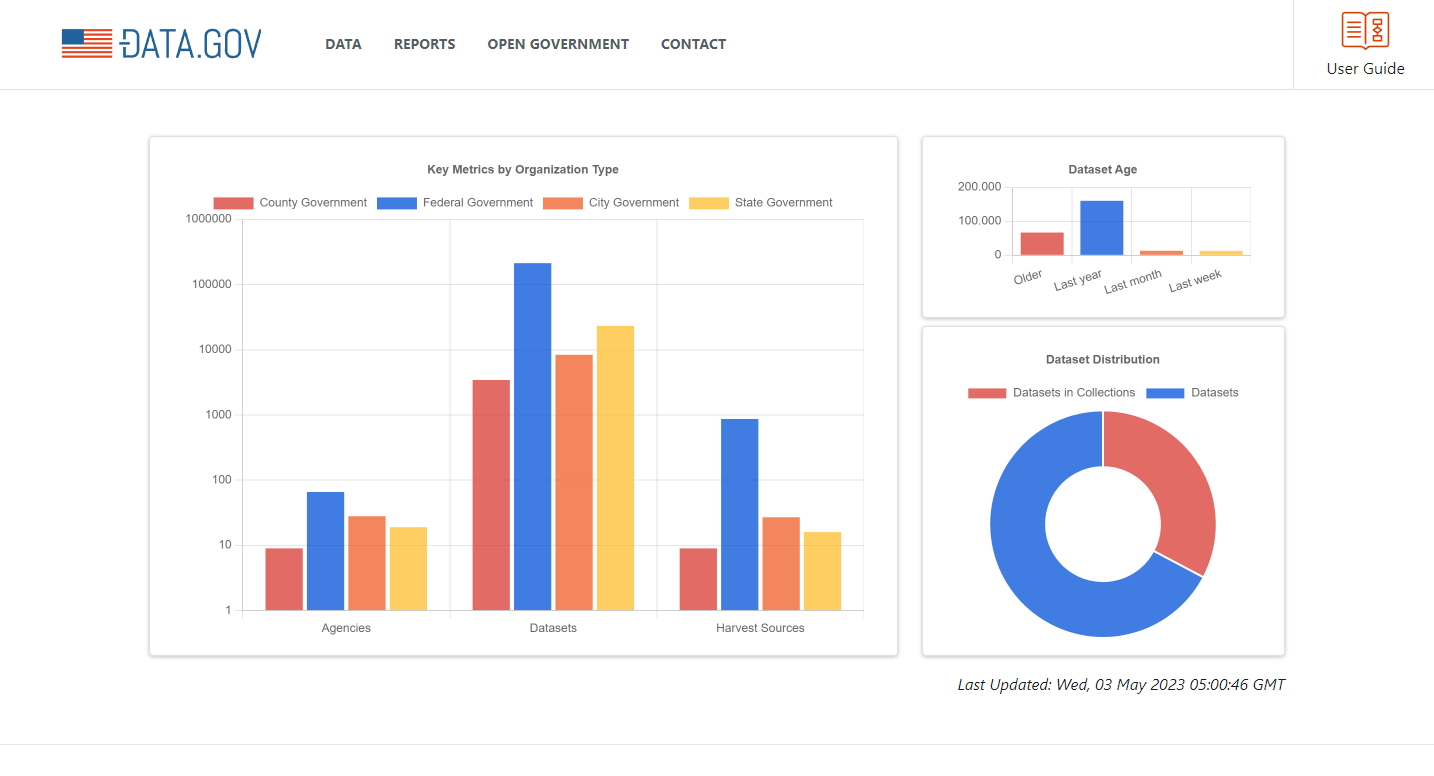Click the Datasets in Collections legend label
The image size is (1434, 776).
click(x=1074, y=393)
